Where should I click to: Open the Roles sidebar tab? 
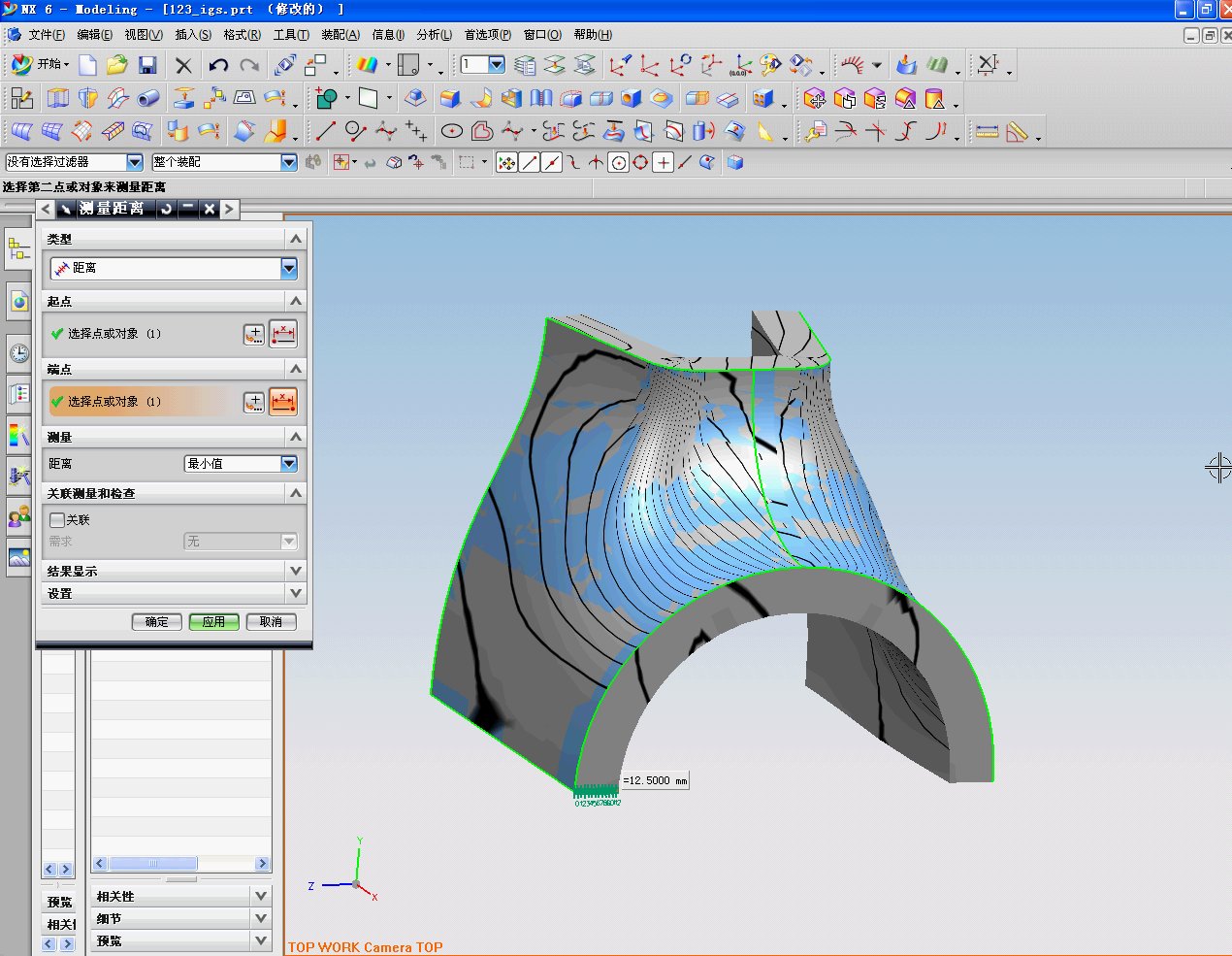click(18, 516)
